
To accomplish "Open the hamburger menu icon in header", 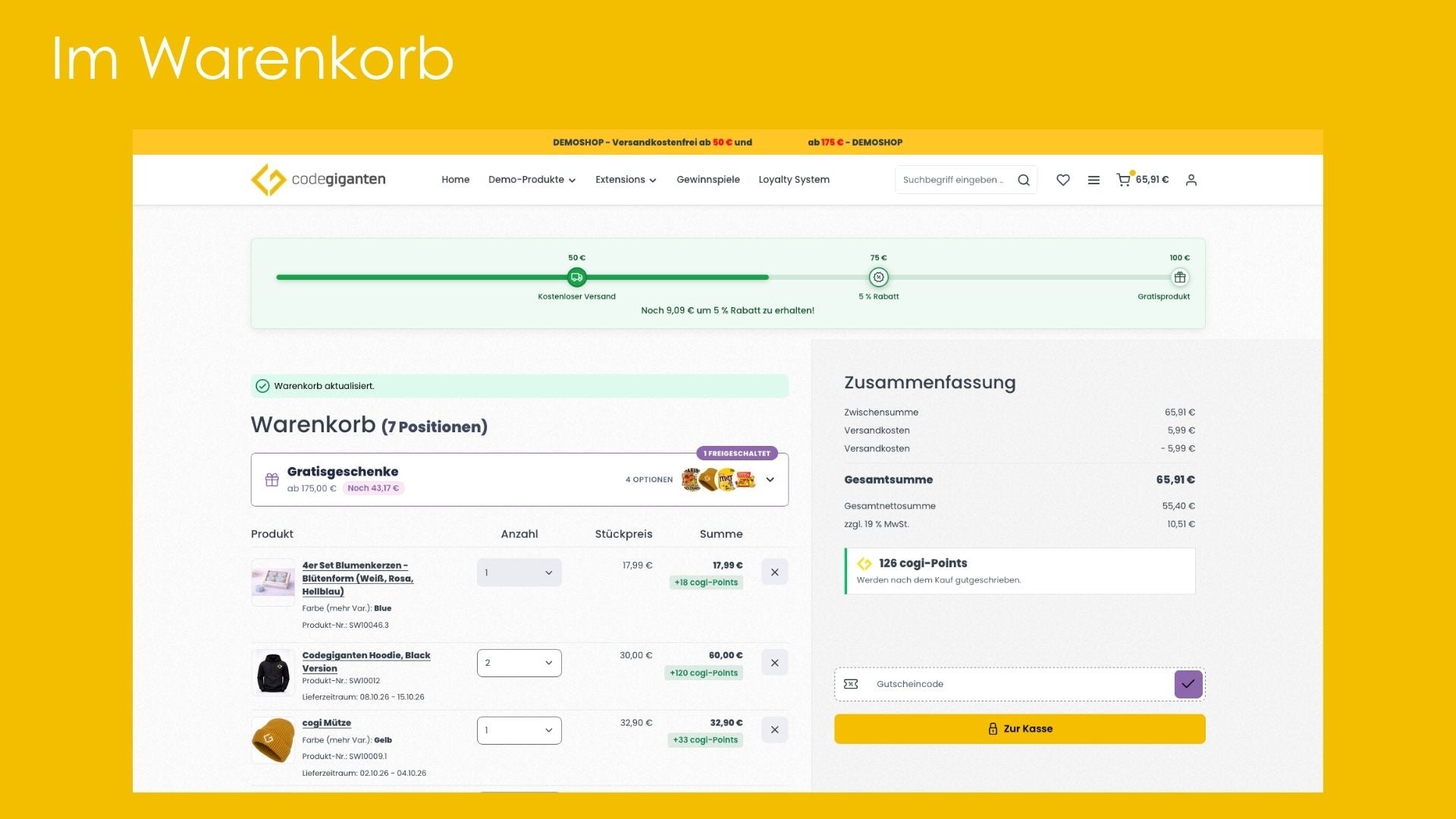I will coord(1094,180).
